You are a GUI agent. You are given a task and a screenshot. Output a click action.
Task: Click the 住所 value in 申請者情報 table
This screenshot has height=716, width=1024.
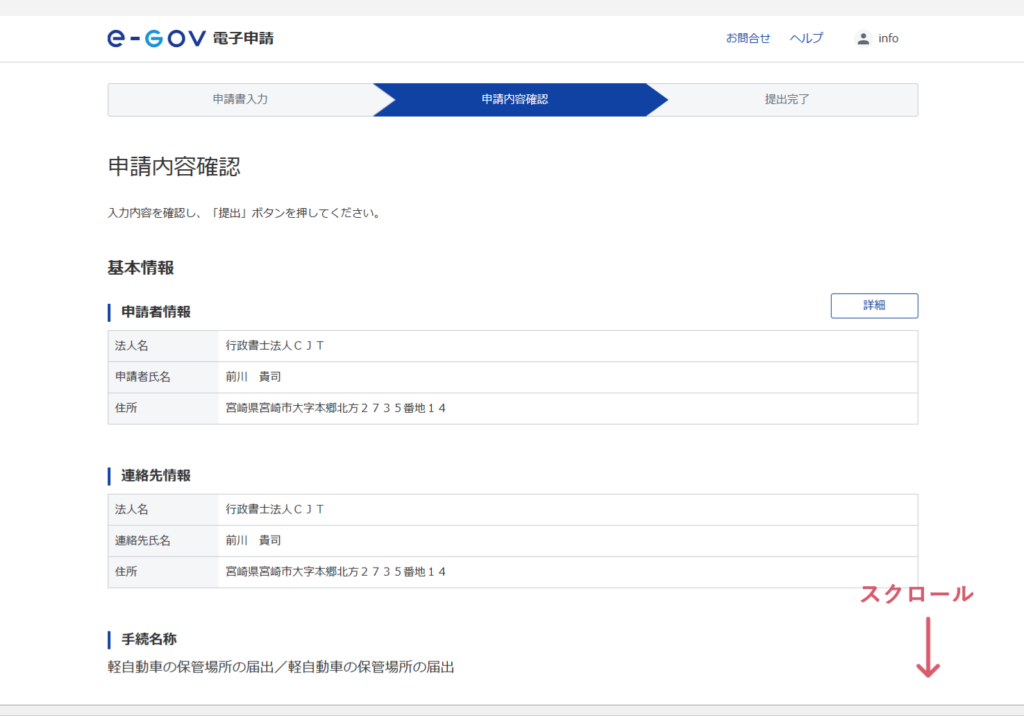coord(336,408)
